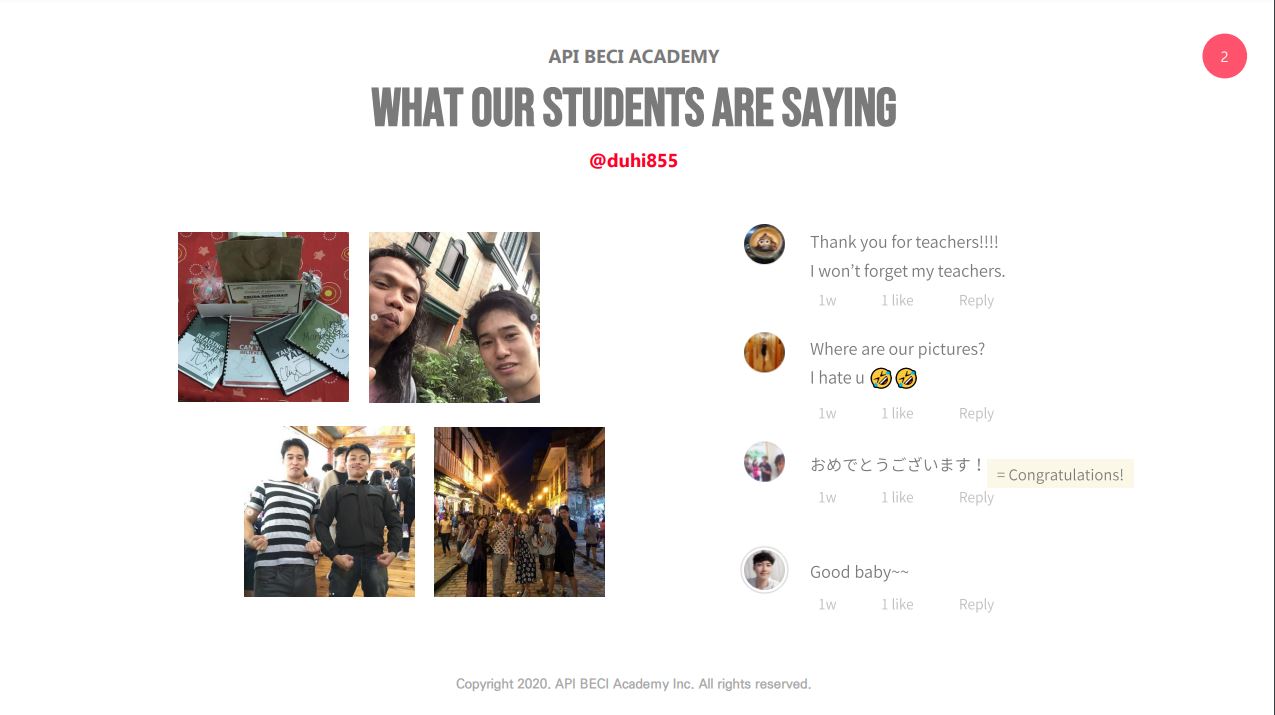
Task: Click avatar beside 'Where are our pictures?' comment
Action: pyautogui.click(x=764, y=352)
